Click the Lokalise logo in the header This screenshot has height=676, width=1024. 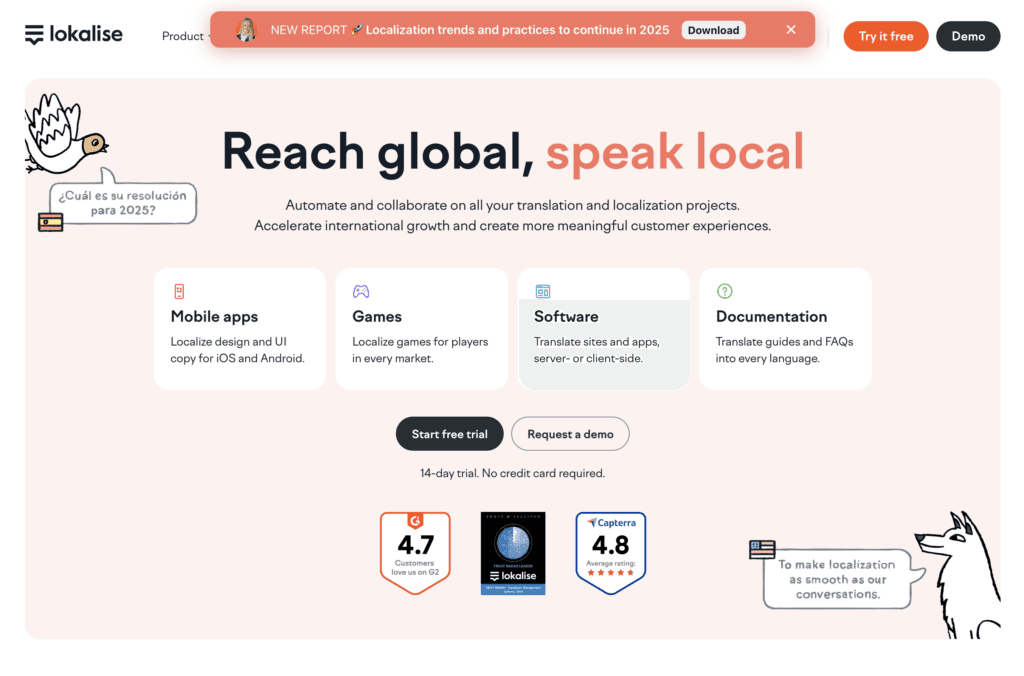pyautogui.click(x=73, y=33)
